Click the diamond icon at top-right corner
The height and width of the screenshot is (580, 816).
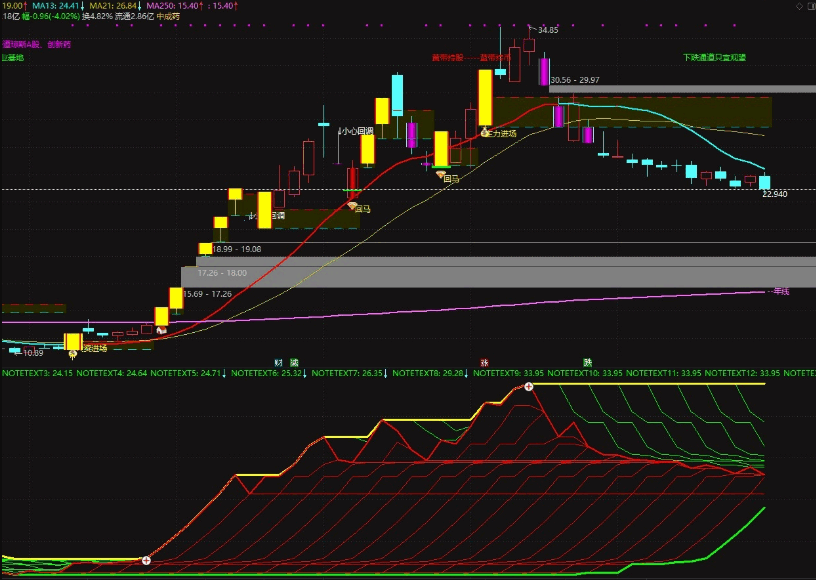point(799,6)
